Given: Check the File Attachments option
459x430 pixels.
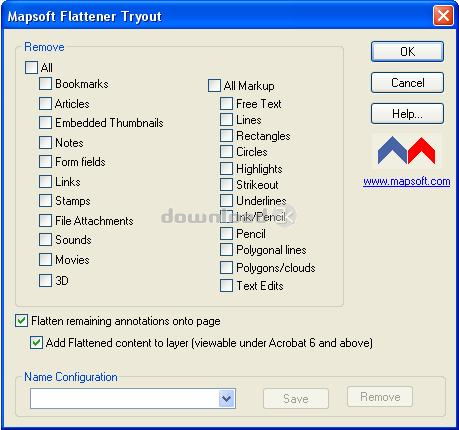Looking at the screenshot, I should coord(45,220).
